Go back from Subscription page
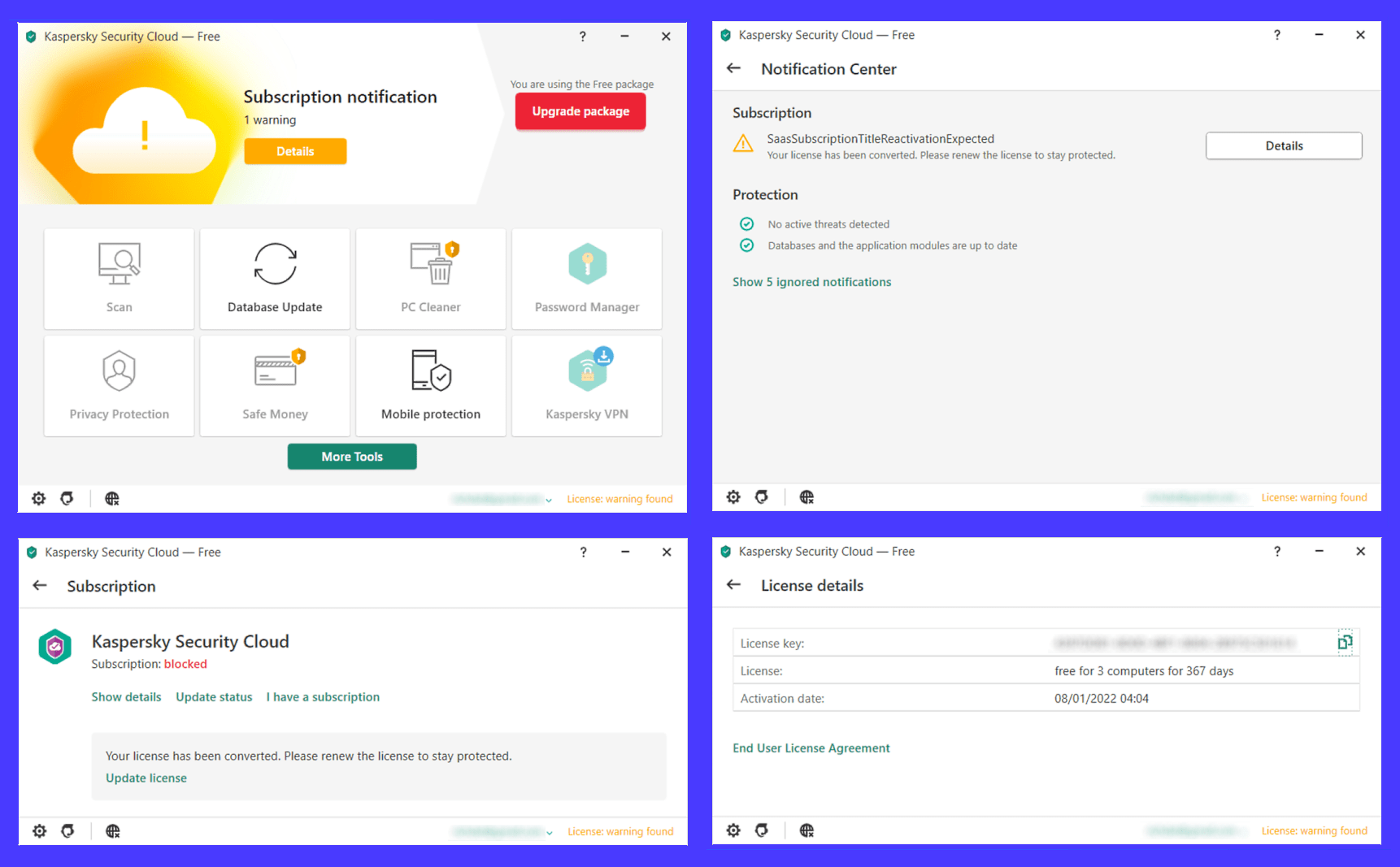1400x867 pixels. click(40, 585)
